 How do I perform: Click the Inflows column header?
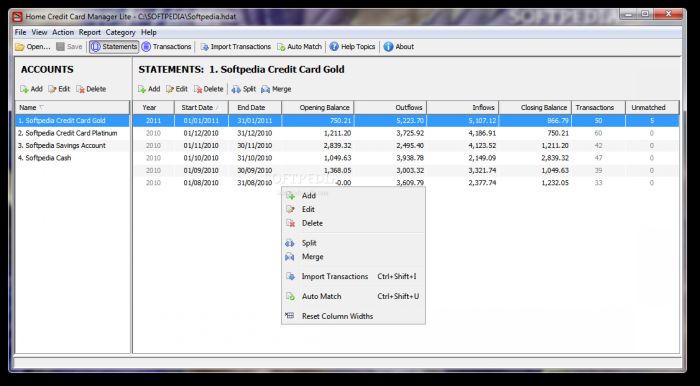click(x=463, y=108)
